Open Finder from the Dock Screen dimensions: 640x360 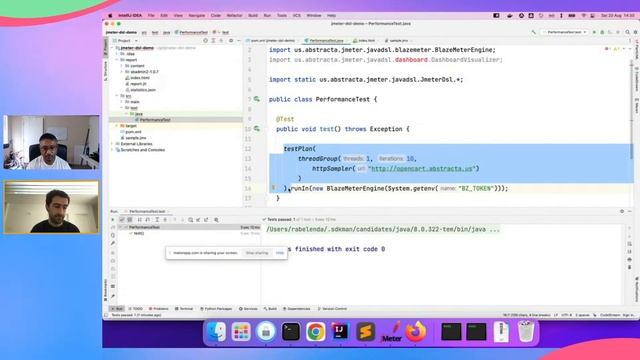pyautogui.click(x=216, y=331)
